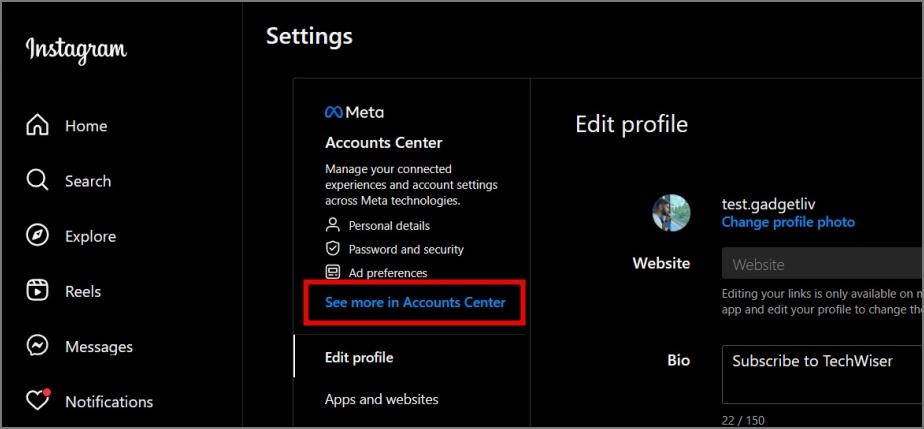Screen dimensions: 924x429
Task: Click the Settings page title
Action: [x=309, y=36]
